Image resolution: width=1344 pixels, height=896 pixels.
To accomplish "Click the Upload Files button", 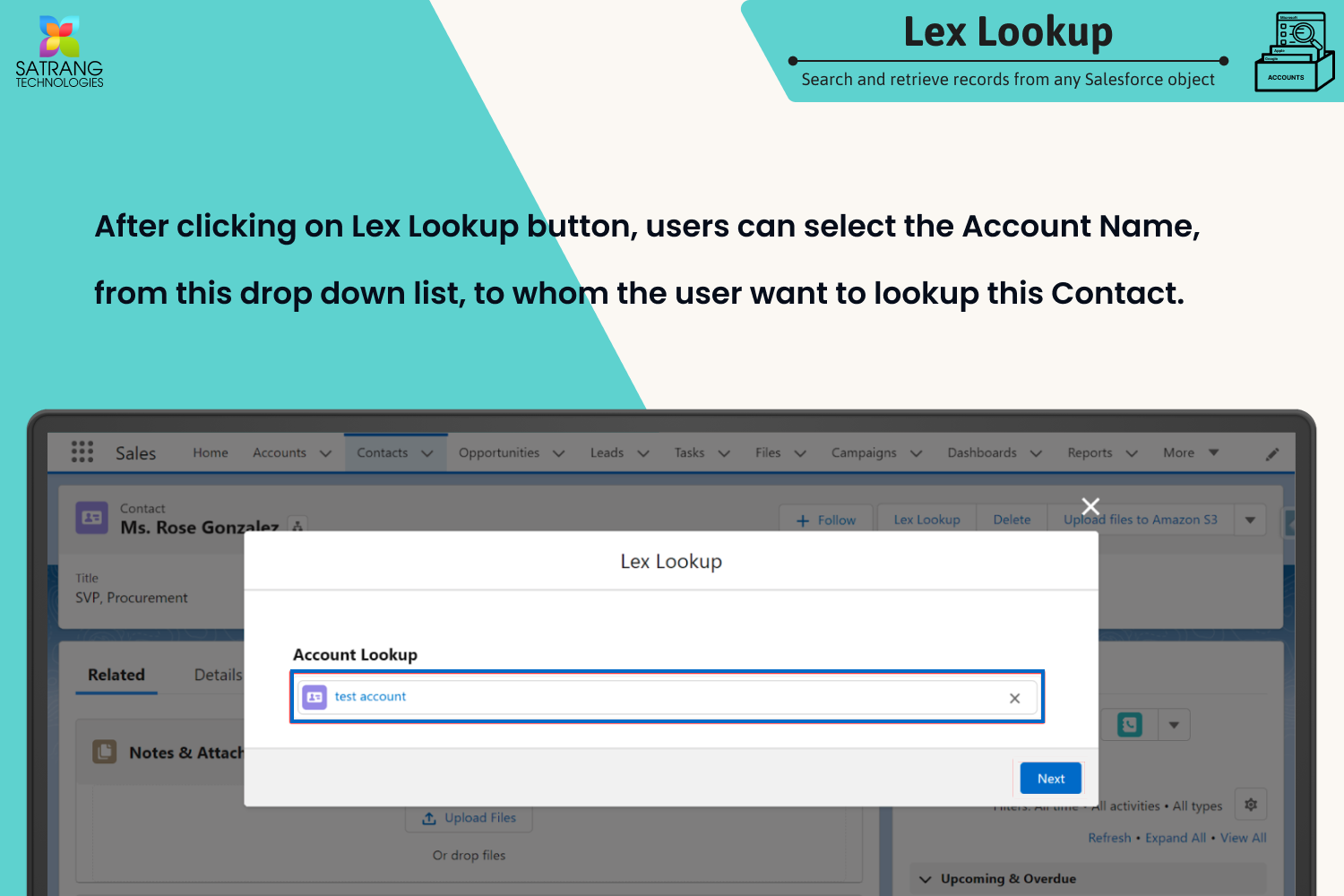I will tap(469, 817).
